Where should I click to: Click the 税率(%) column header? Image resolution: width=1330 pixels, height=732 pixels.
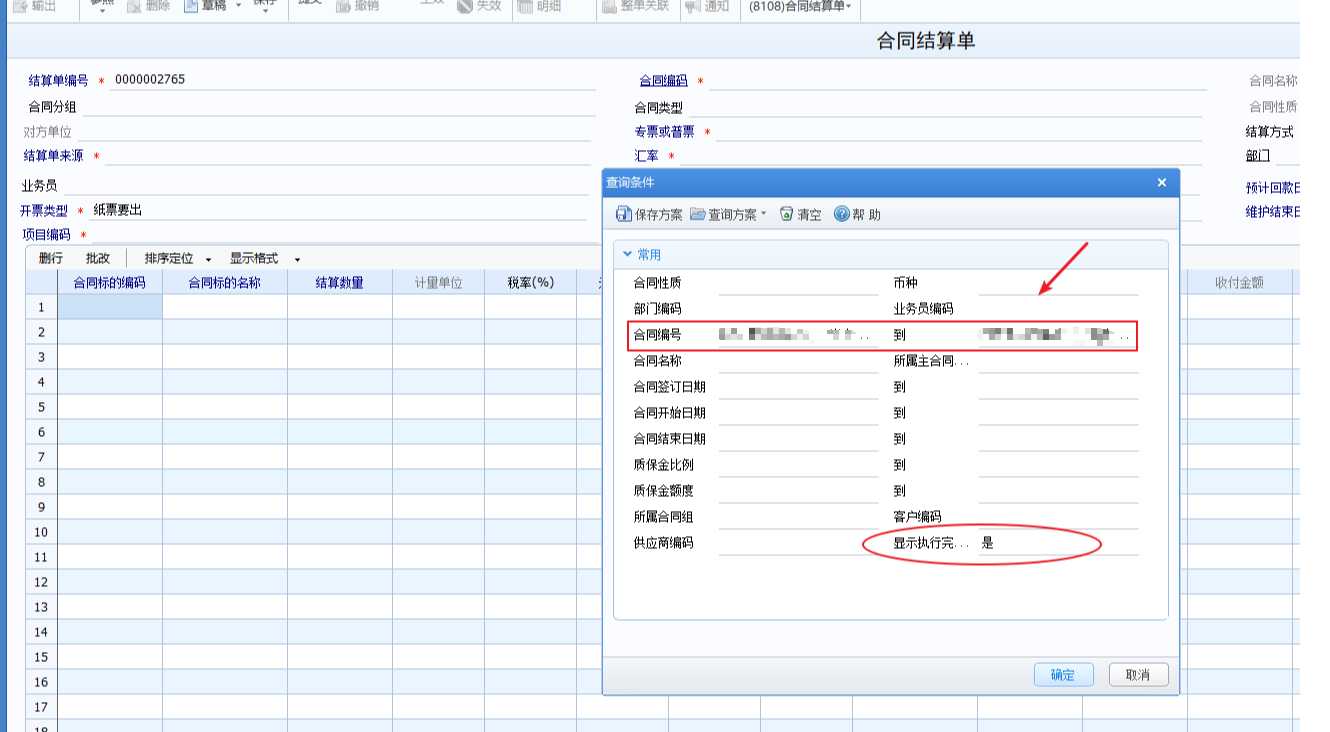(x=531, y=283)
